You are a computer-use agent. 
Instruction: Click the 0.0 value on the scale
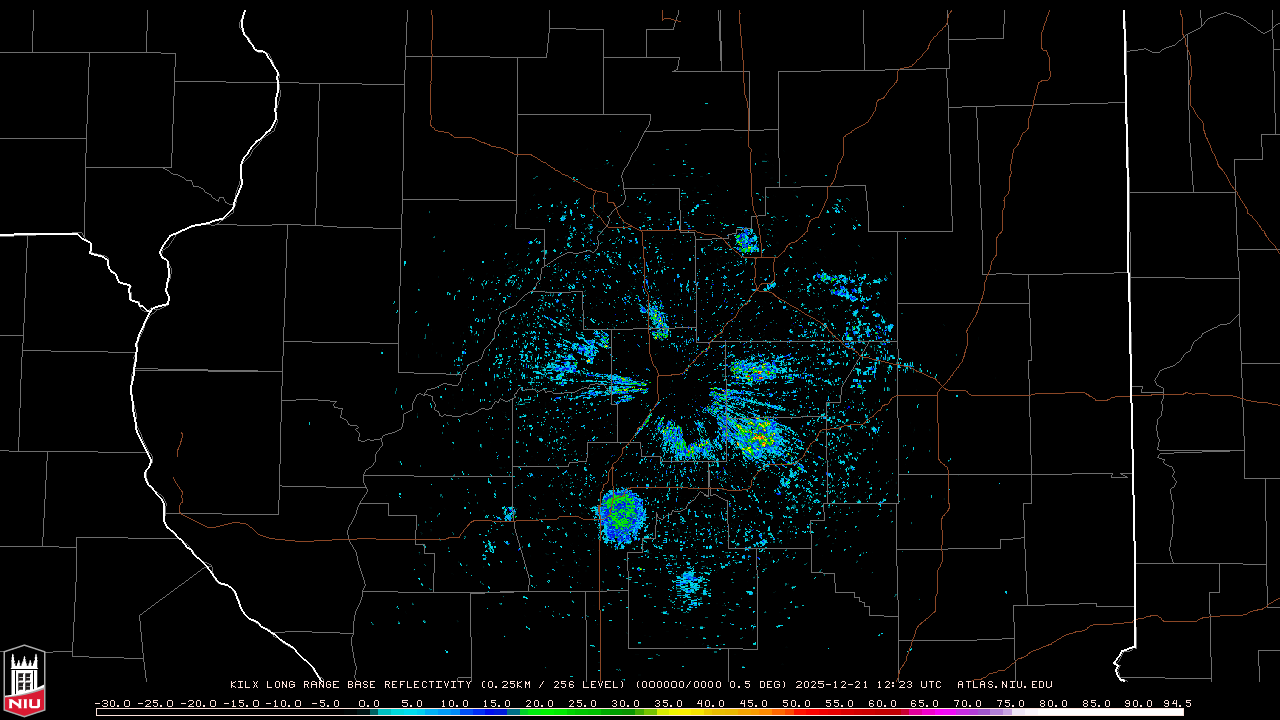coord(369,703)
